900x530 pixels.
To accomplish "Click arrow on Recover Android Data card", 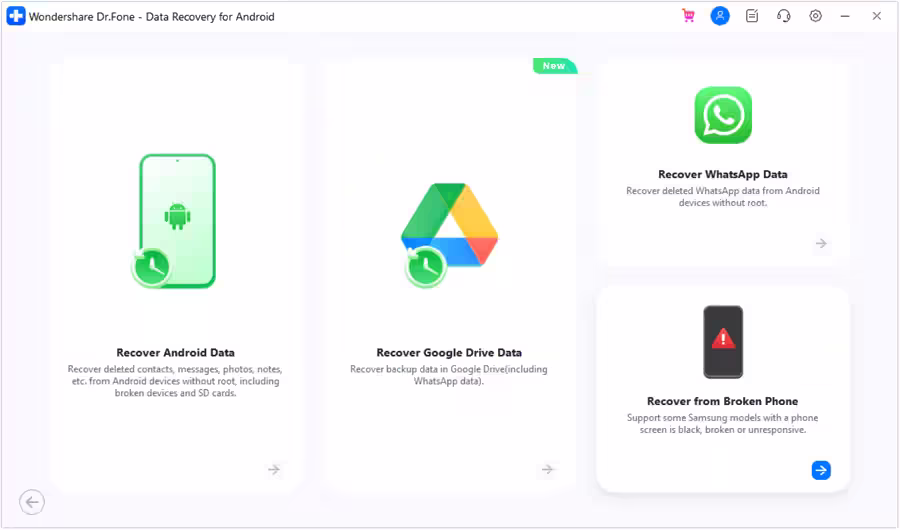I will coord(274,470).
